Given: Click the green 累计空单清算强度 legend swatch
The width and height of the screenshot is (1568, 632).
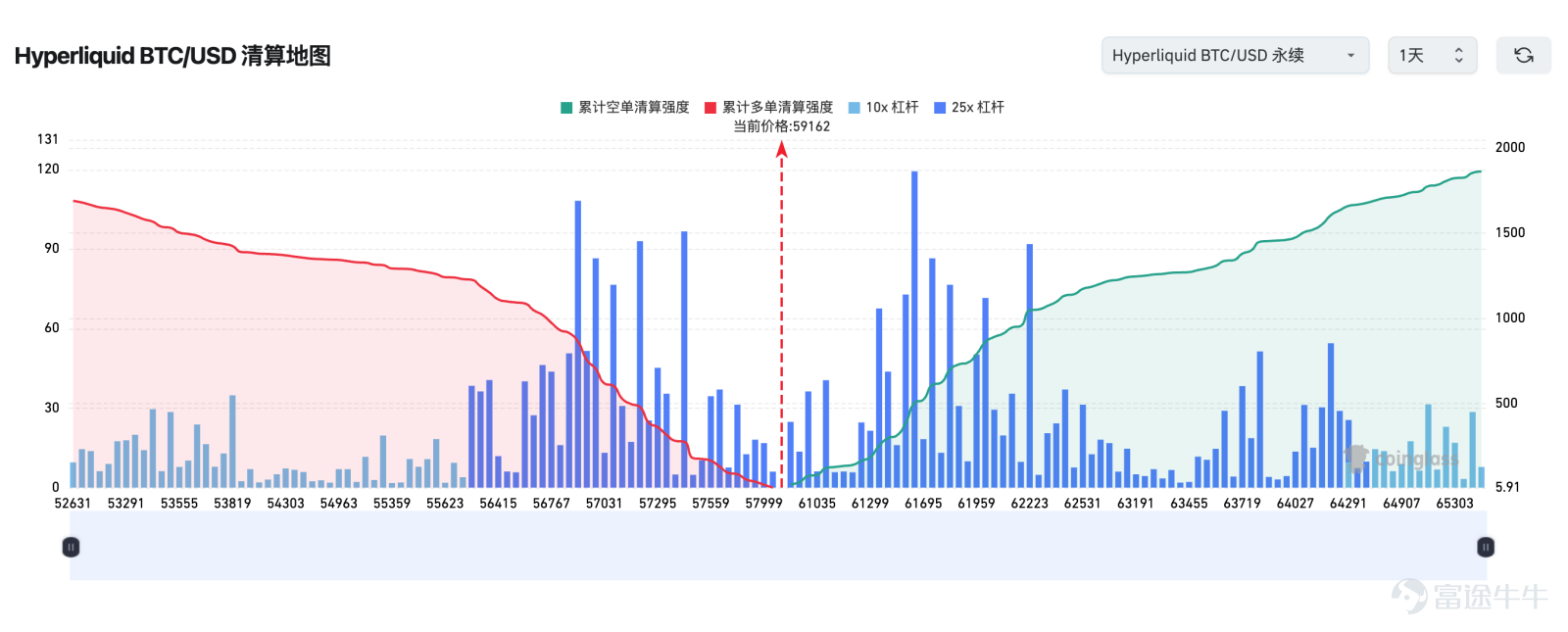Looking at the screenshot, I should (566, 108).
